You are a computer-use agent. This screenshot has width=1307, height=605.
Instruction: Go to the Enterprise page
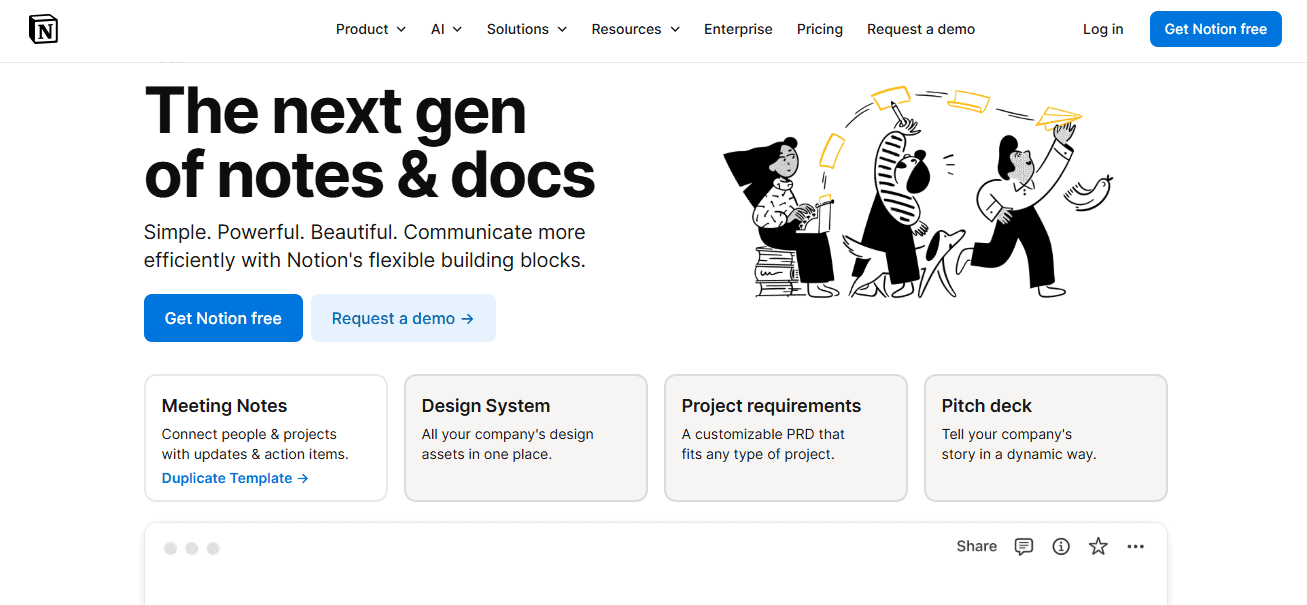tap(738, 29)
